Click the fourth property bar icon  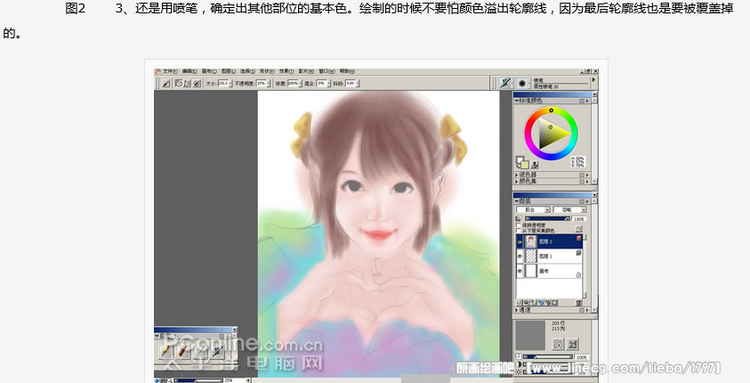(x=197, y=83)
